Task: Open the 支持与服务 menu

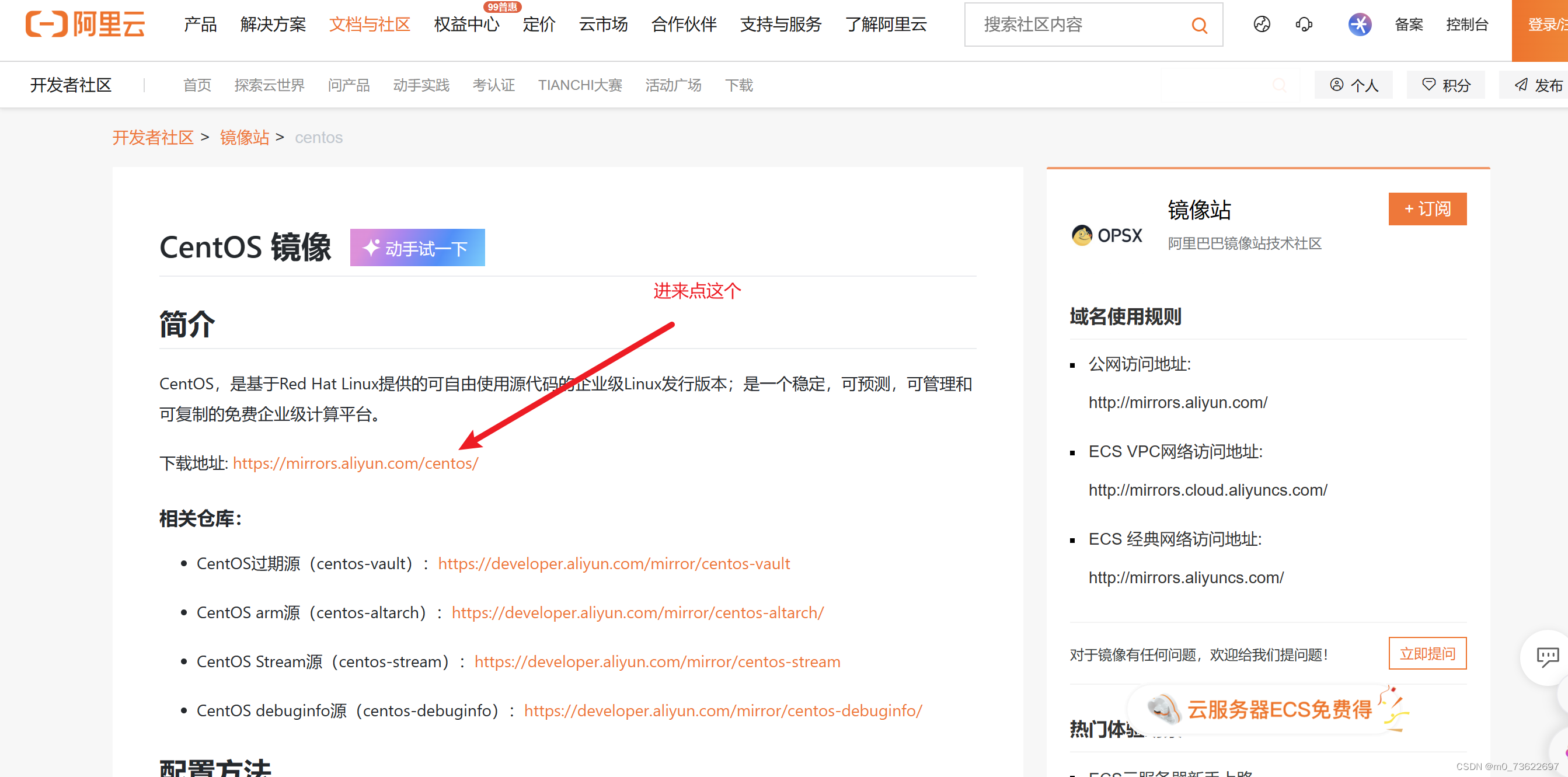Action: coord(780,25)
